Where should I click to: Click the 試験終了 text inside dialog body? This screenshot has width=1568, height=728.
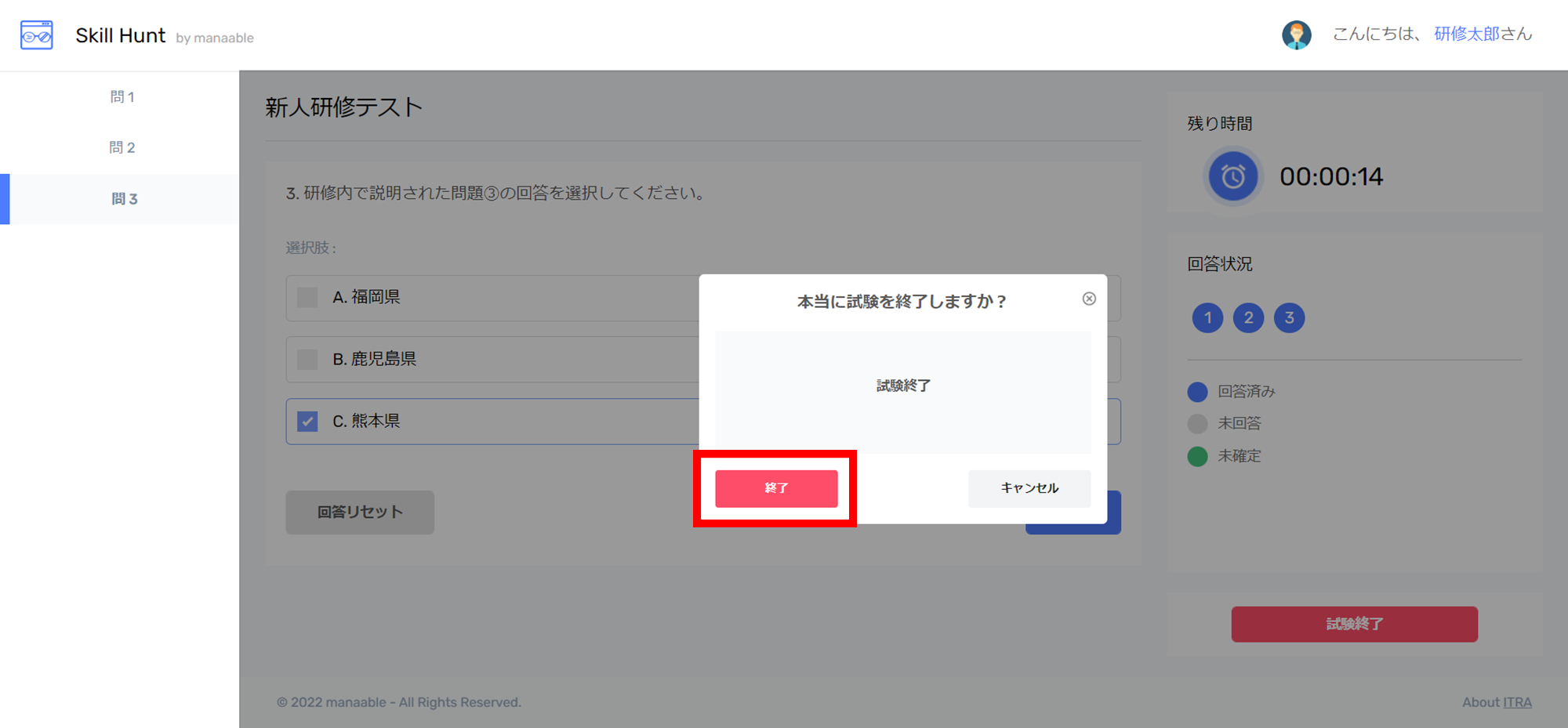coord(903,386)
